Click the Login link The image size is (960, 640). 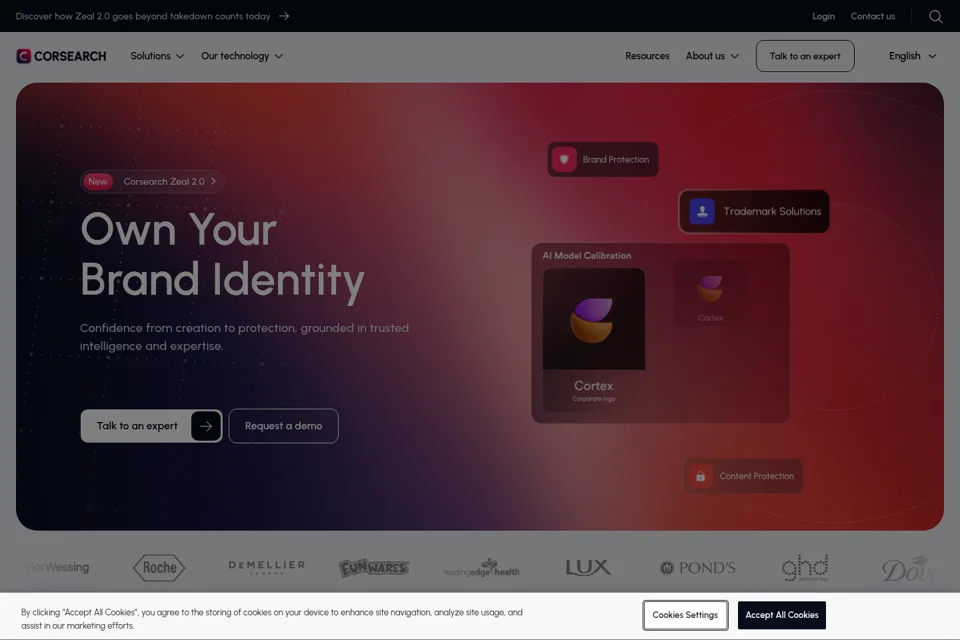[823, 17]
